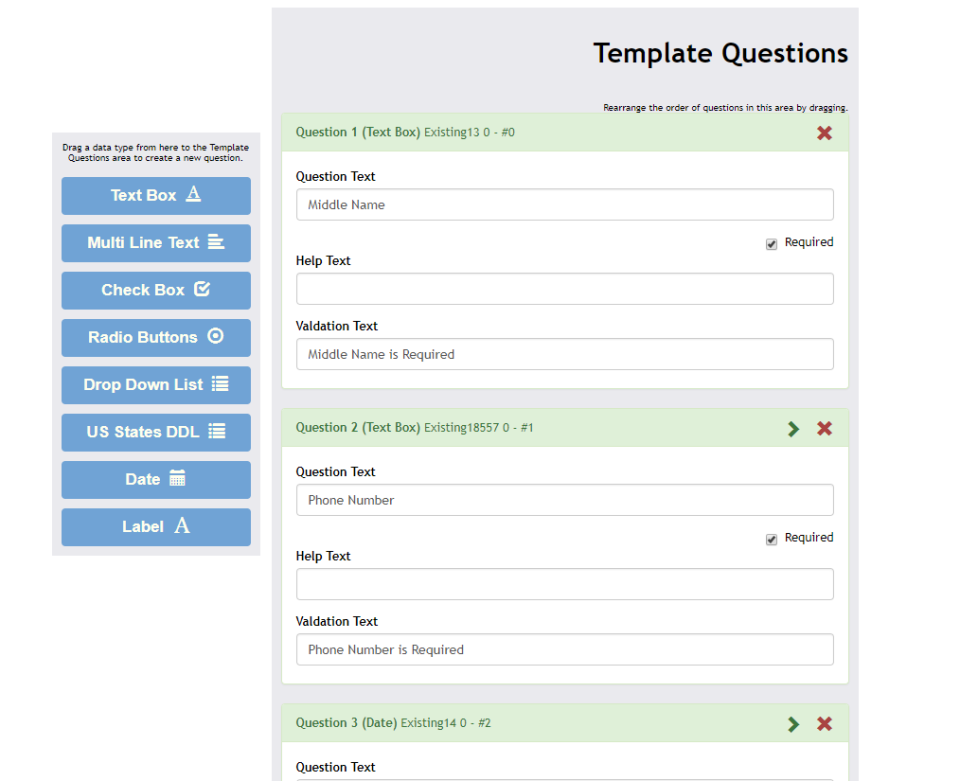The width and height of the screenshot is (960, 781).
Task: Click Help Text field of Question 1
Action: pyautogui.click(x=564, y=289)
